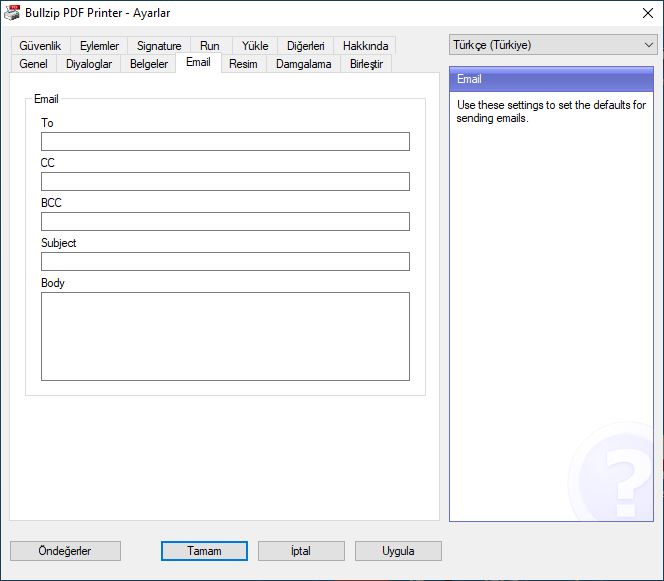Click inside the Body text area

[225, 336]
